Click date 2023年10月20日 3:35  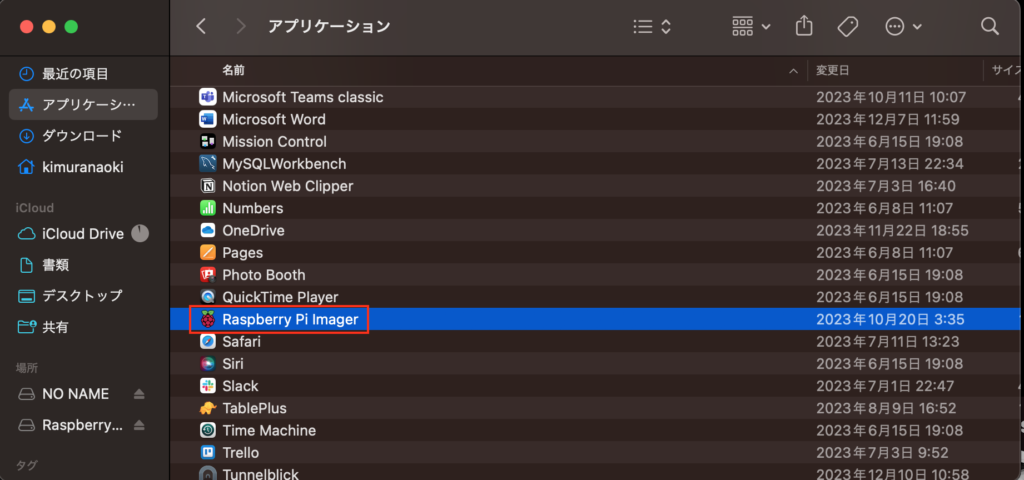click(x=891, y=319)
